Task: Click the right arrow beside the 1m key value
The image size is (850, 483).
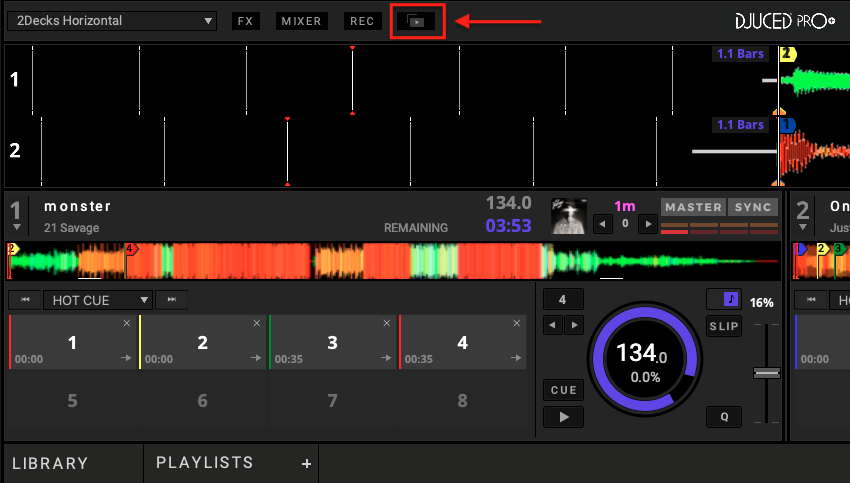Action: pyautogui.click(x=648, y=224)
